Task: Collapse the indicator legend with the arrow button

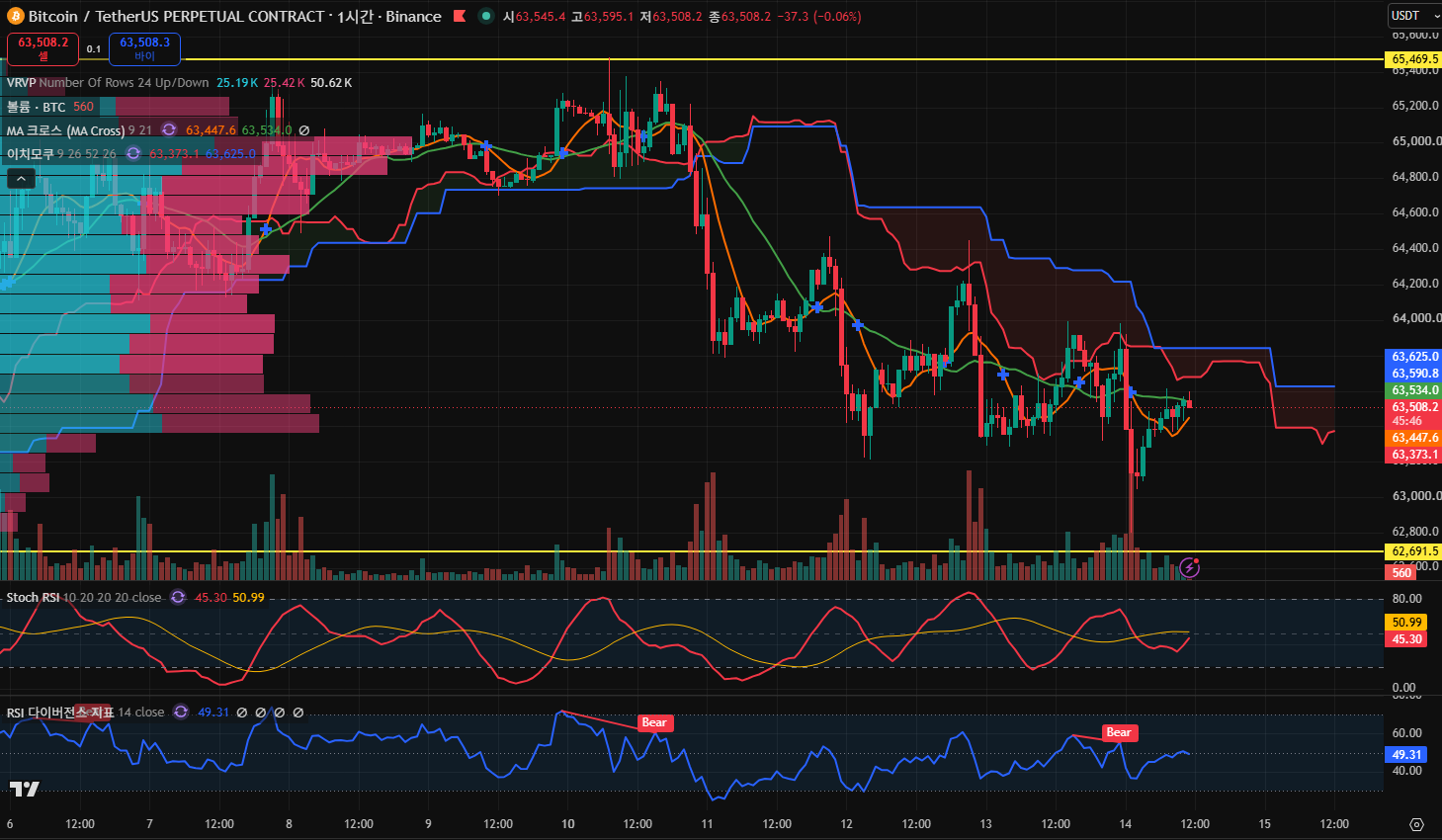Action: click(22, 179)
